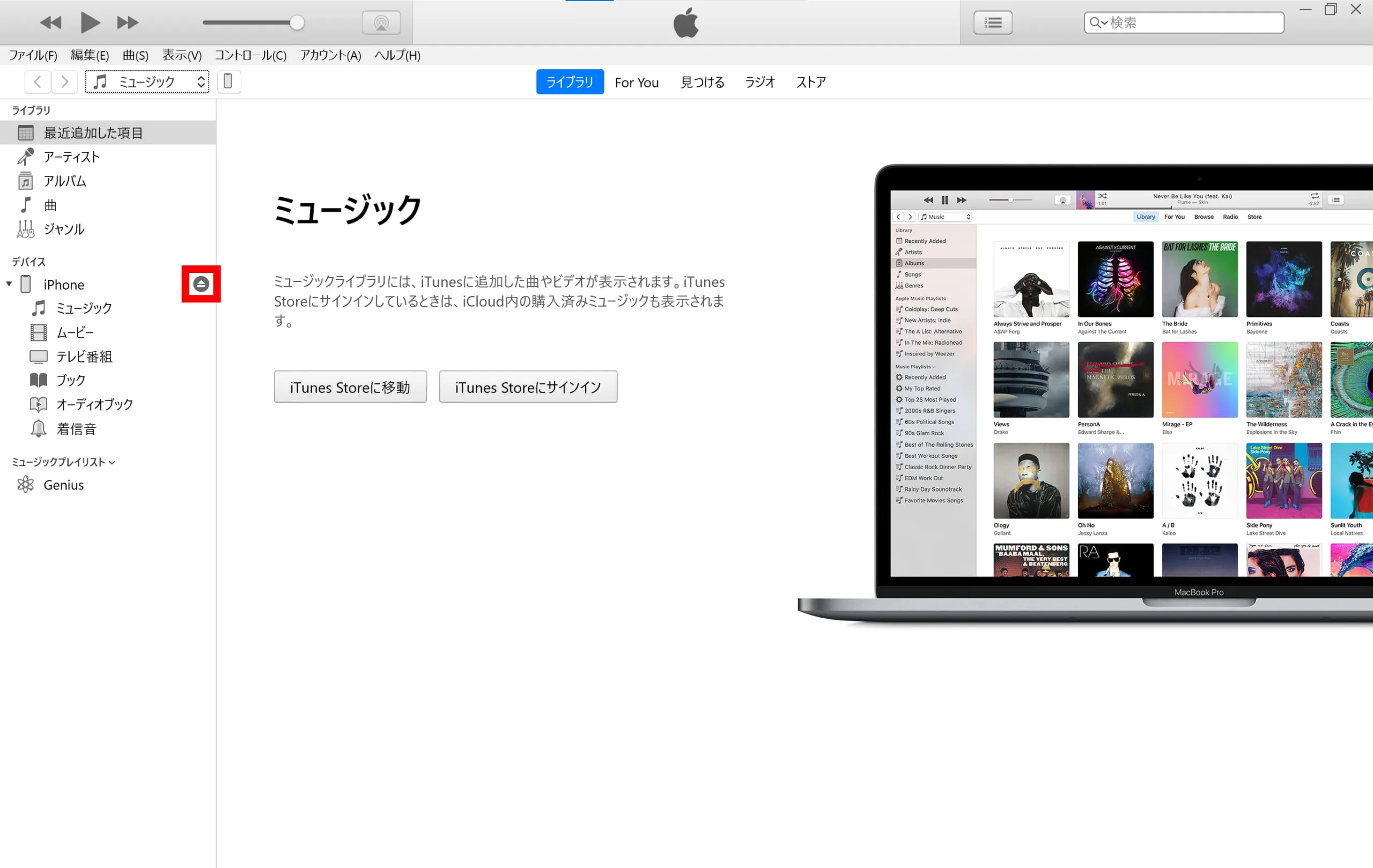Screen dimensions: 1373x868
Task: Click the rewind previous track button
Action: click(51, 23)
